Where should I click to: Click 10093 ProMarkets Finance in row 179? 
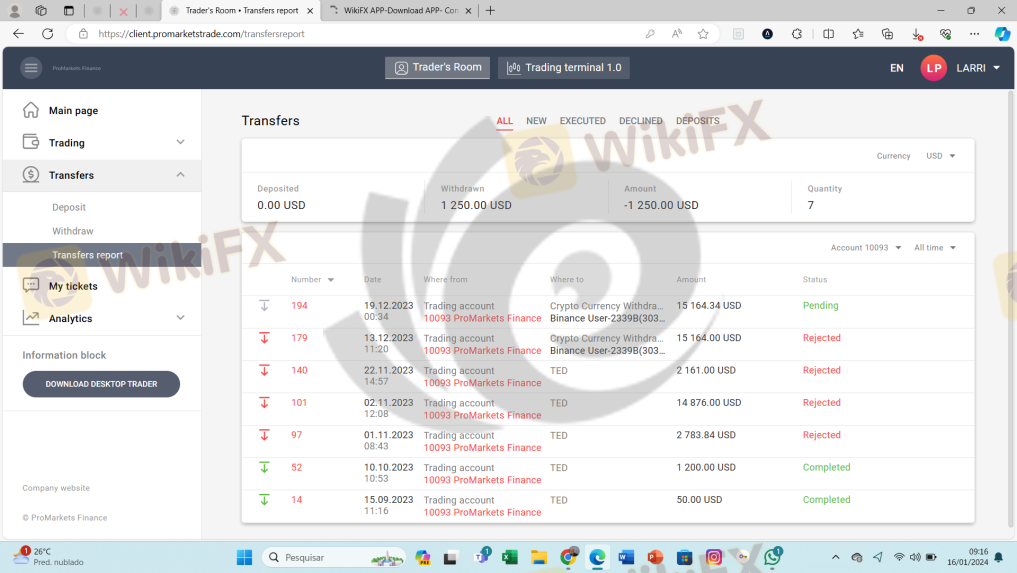(x=482, y=350)
